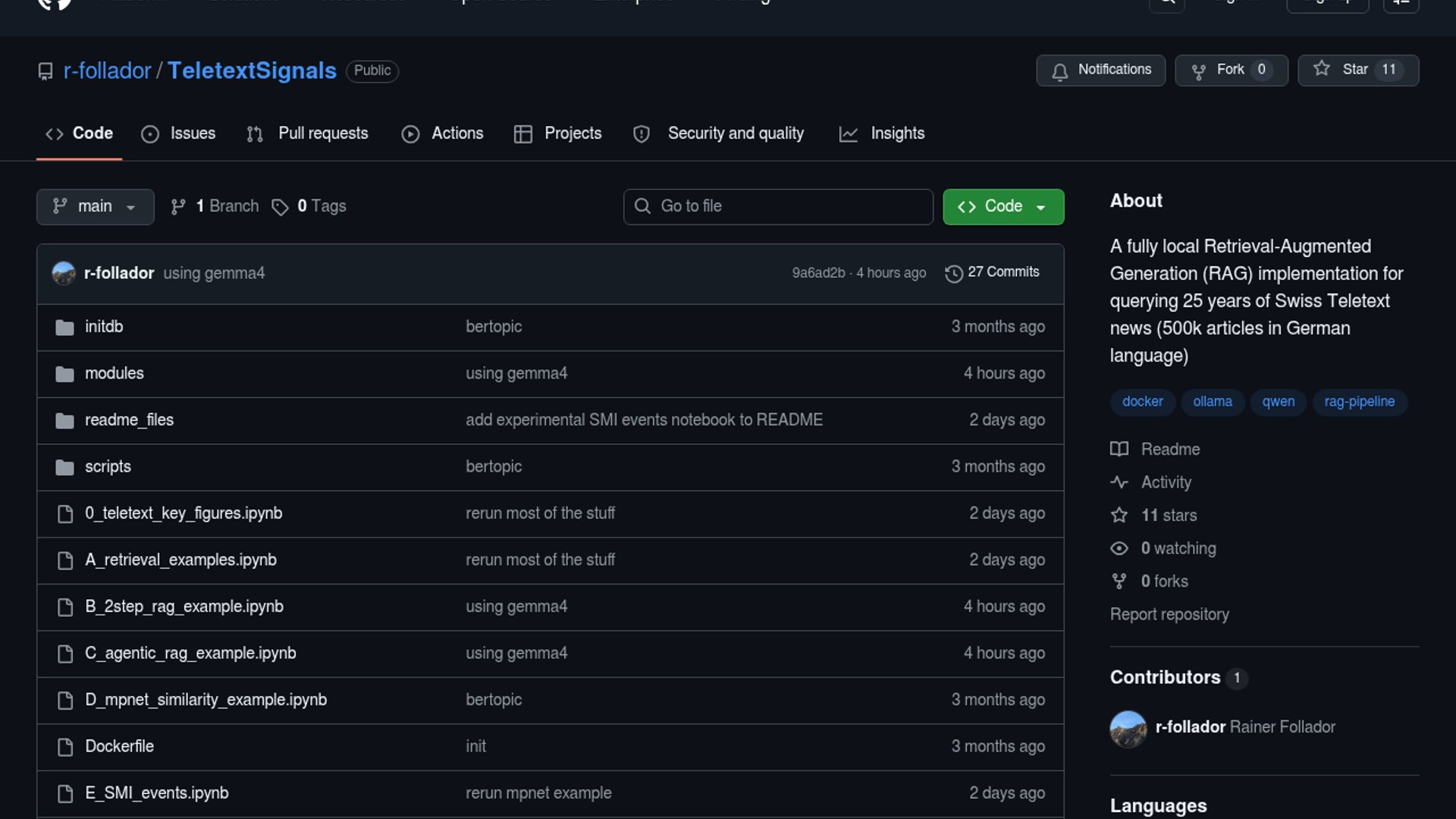This screenshot has height=819, width=1456.
Task: Click the Star icon button
Action: point(1322,69)
